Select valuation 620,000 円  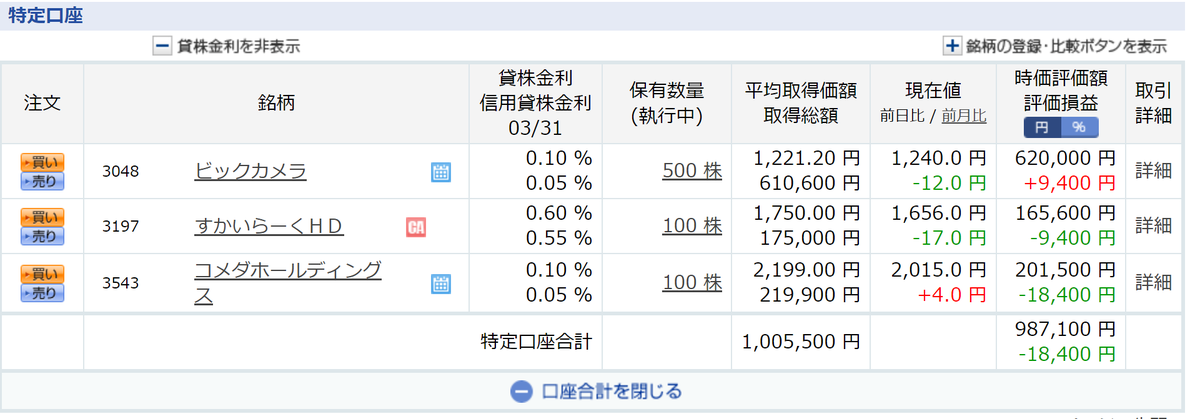(x=1064, y=158)
